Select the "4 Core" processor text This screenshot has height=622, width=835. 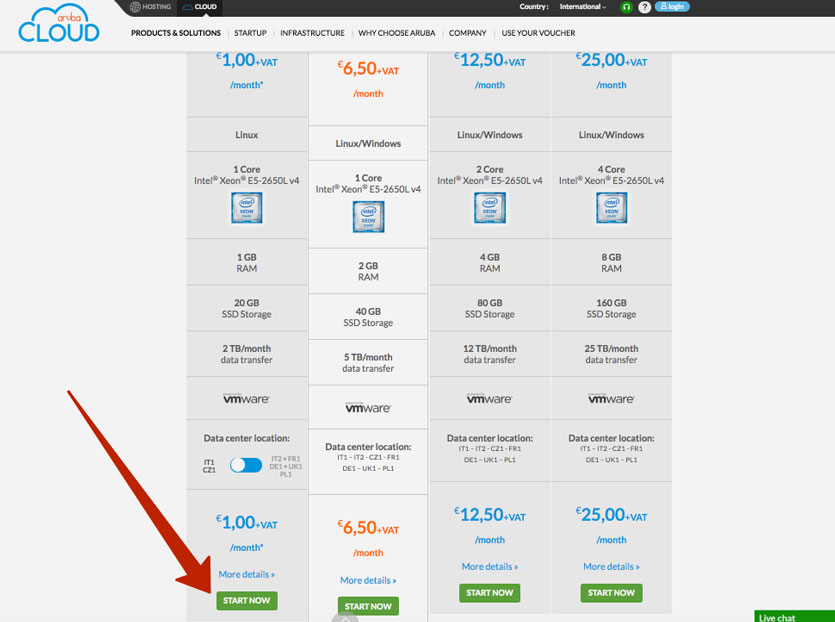611,169
